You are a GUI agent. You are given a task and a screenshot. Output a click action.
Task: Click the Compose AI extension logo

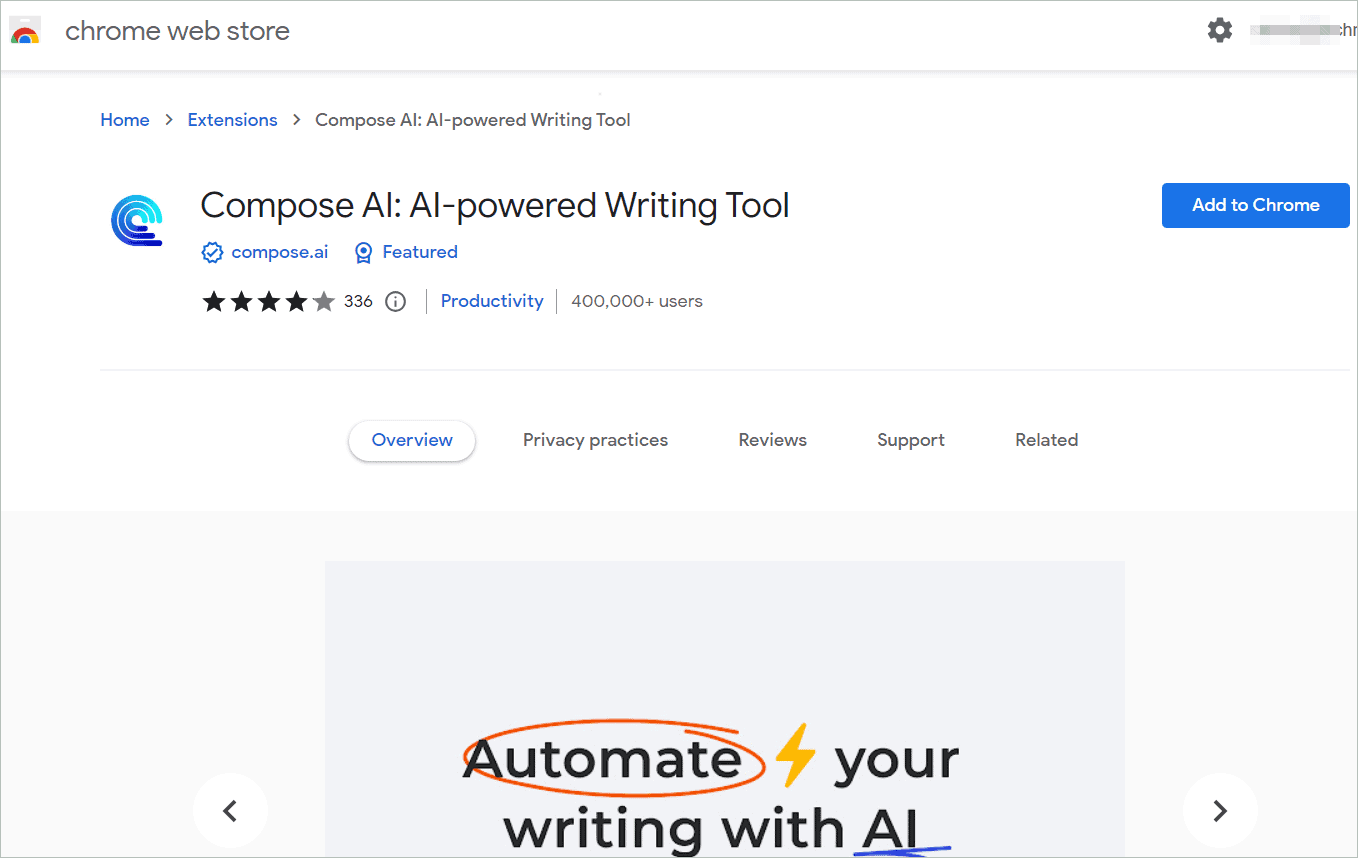click(136, 220)
